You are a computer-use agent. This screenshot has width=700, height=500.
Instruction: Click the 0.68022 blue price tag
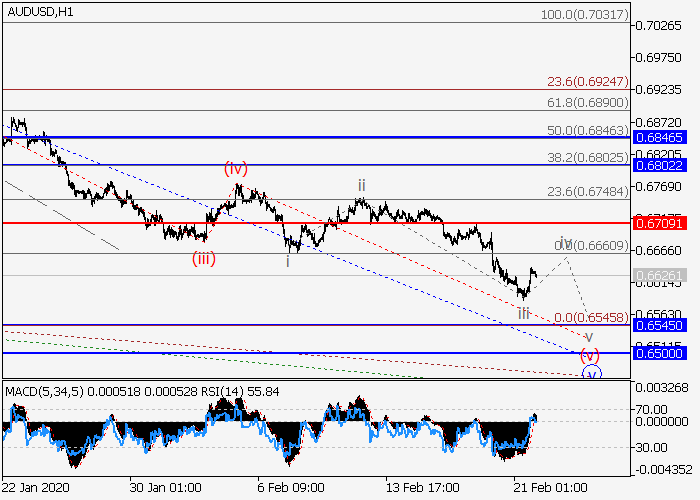coord(661,165)
